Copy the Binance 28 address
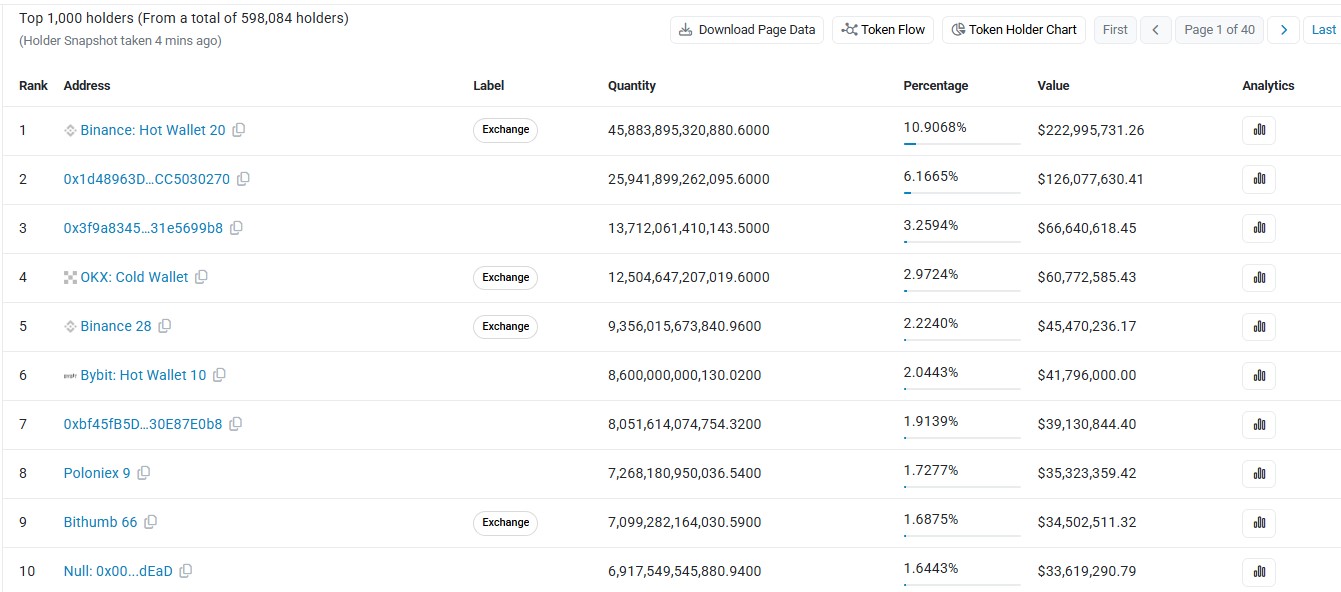The height and width of the screenshot is (592, 1341). click(165, 326)
